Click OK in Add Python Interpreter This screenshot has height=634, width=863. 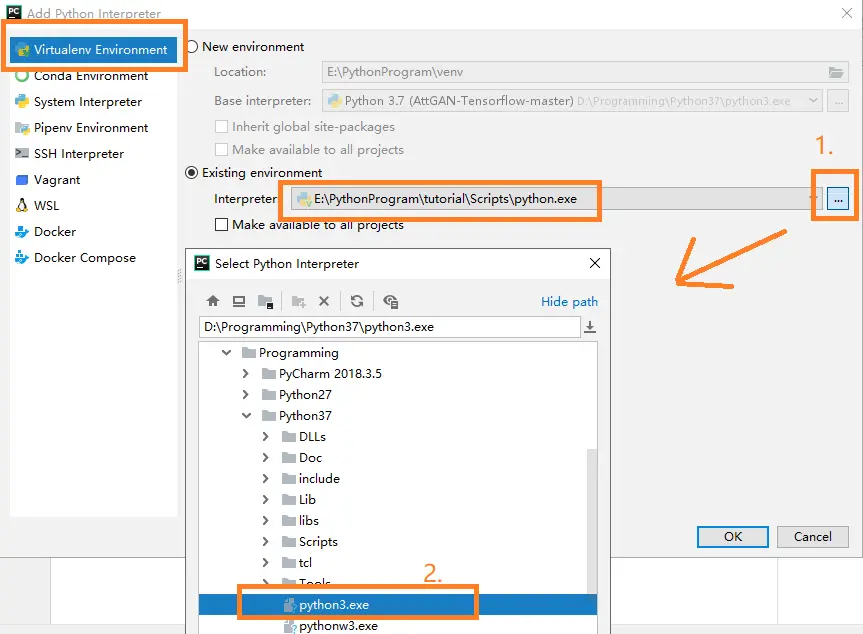(733, 537)
